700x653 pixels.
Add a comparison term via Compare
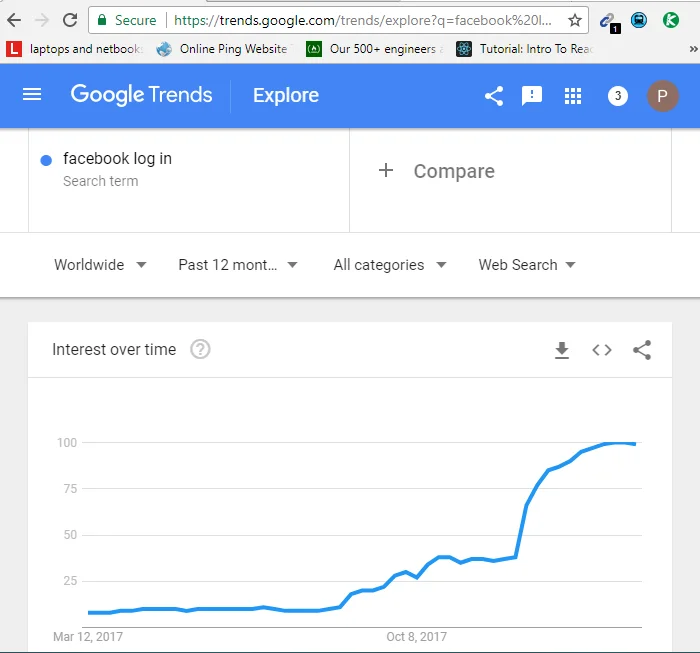[454, 171]
